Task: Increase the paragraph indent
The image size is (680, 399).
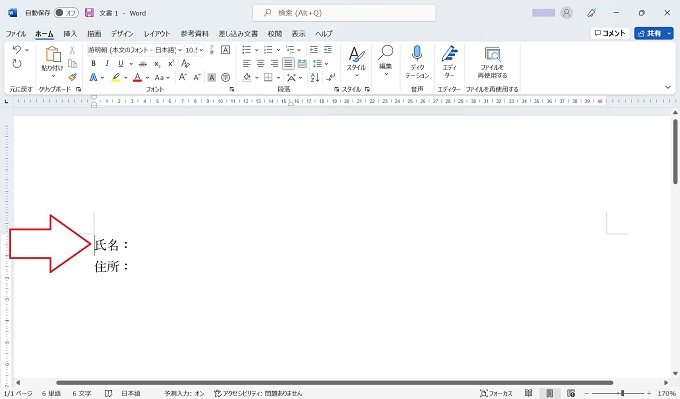Action: (328, 50)
